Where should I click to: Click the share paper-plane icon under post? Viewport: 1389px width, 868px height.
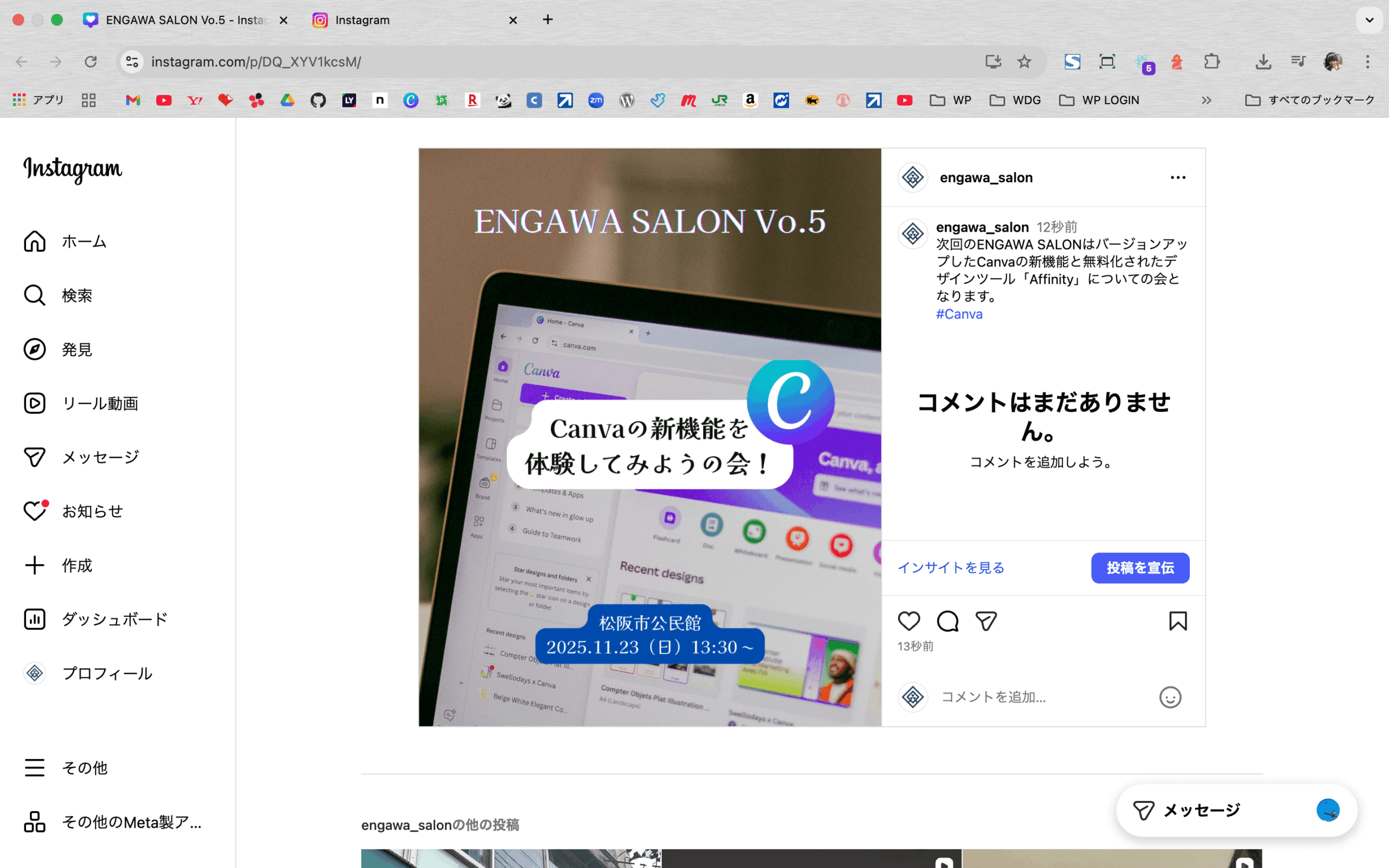[986, 621]
